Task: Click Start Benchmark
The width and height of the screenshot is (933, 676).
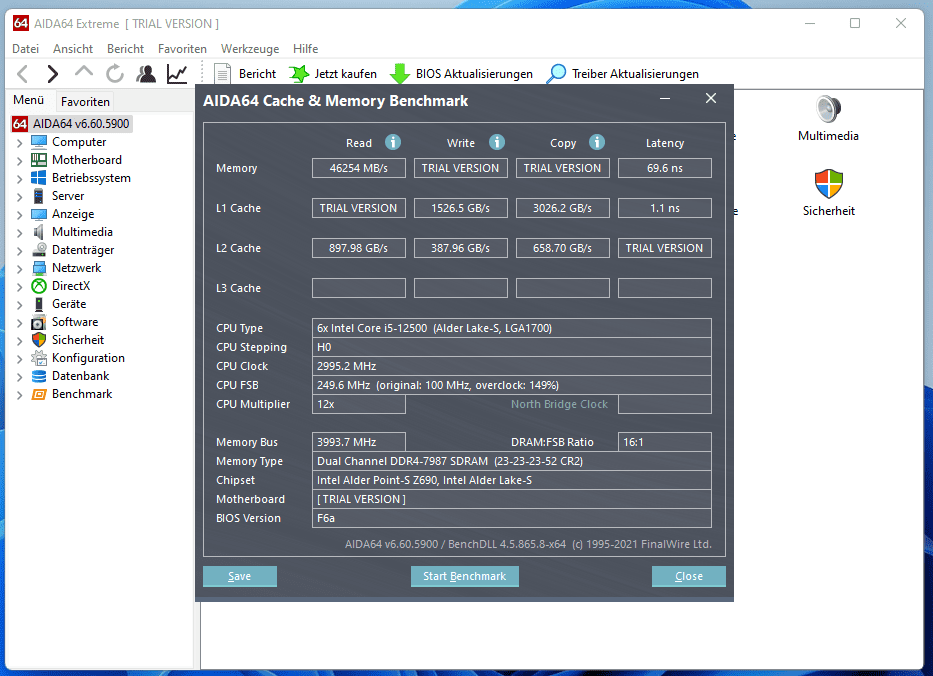Action: pos(464,576)
